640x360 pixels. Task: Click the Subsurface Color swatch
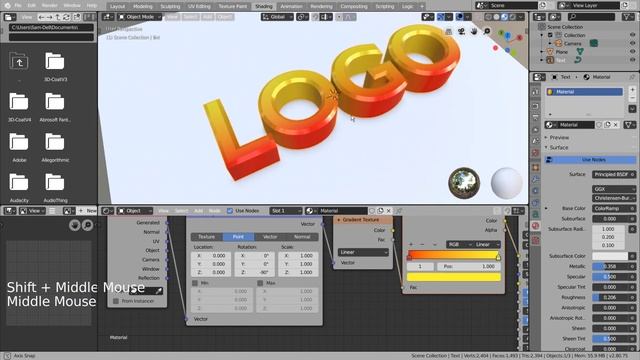(610, 256)
